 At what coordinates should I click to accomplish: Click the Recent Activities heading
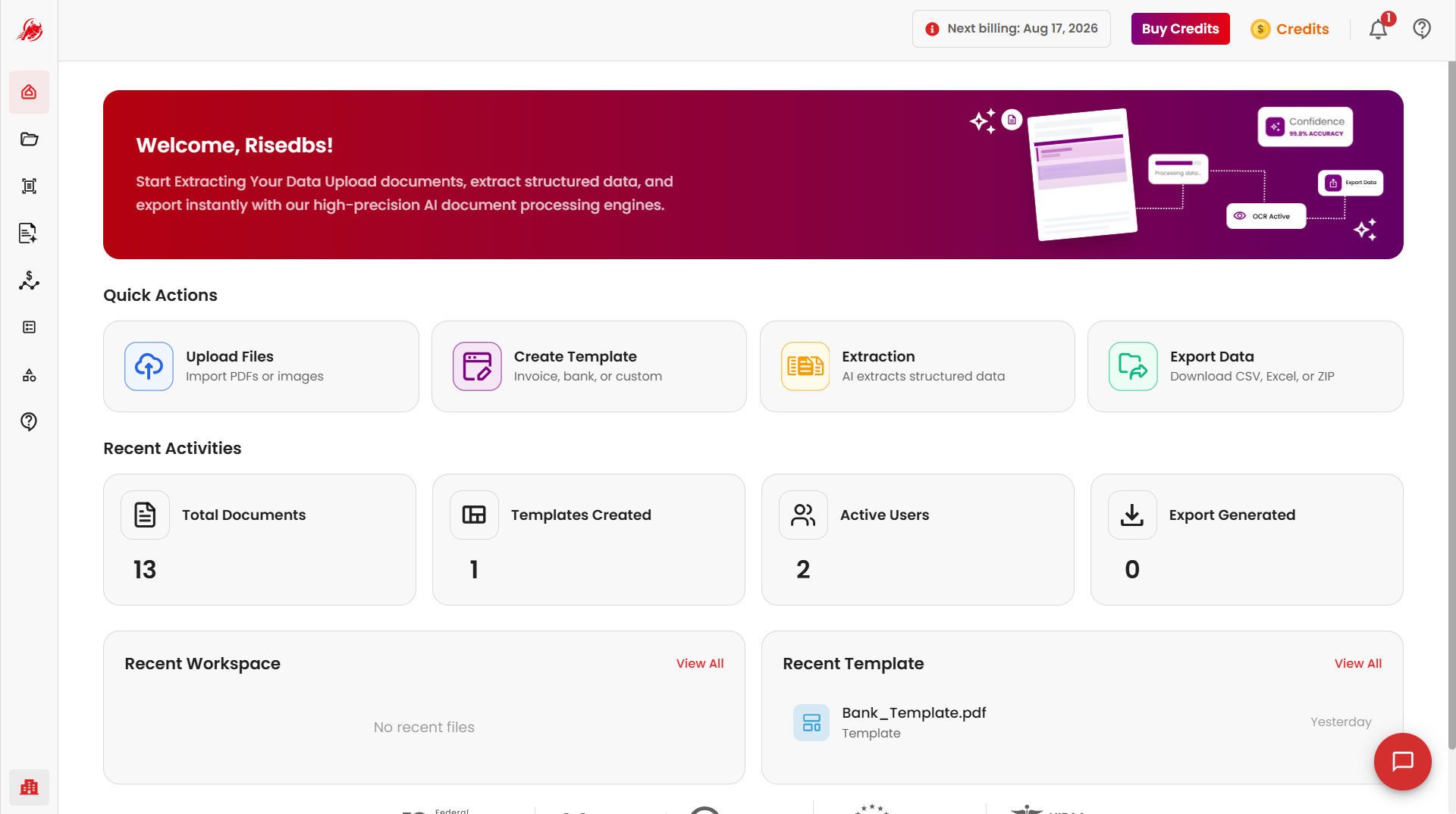point(172,448)
